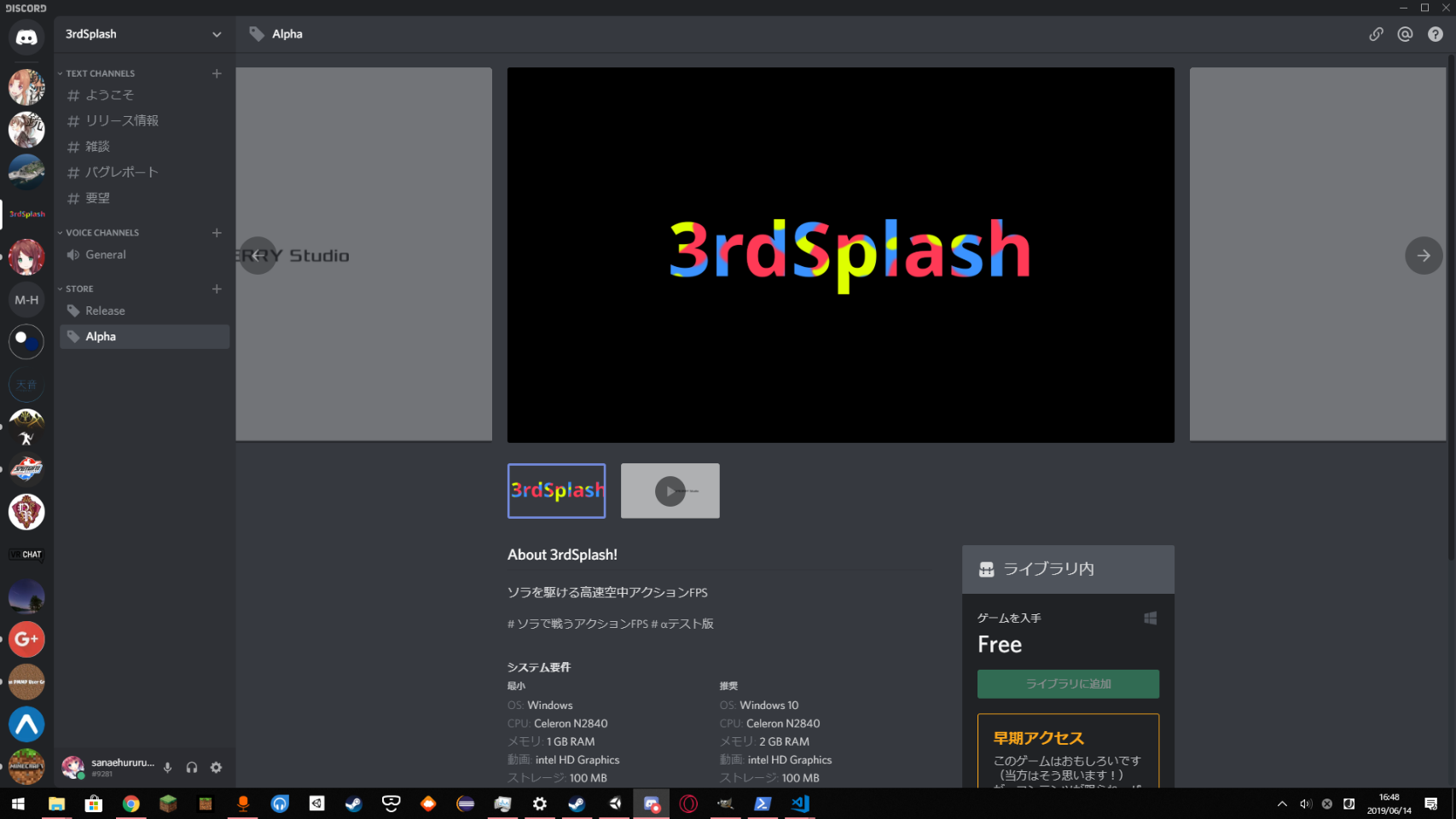Select the video thumbnail with play icon

(670, 491)
